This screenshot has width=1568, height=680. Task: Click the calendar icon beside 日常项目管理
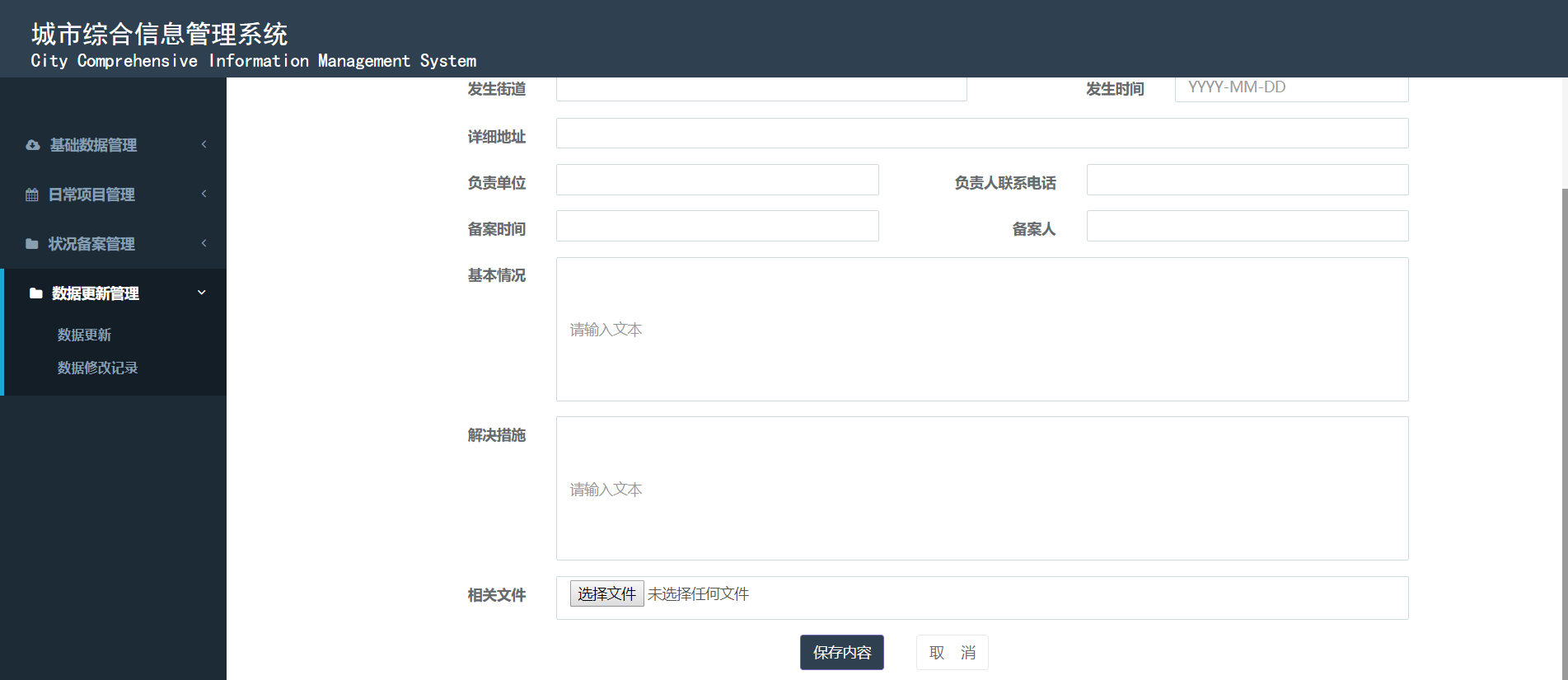[32, 195]
